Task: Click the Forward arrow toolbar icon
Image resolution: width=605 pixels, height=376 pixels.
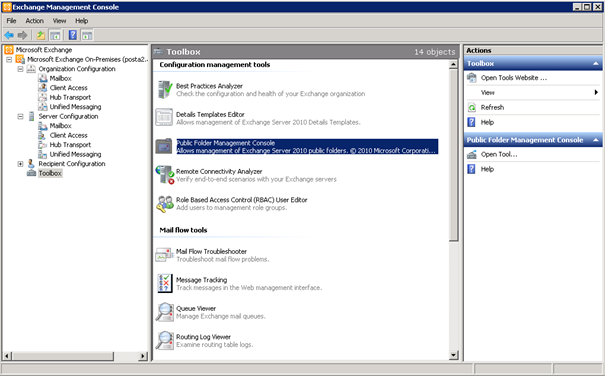Action: tap(22, 36)
